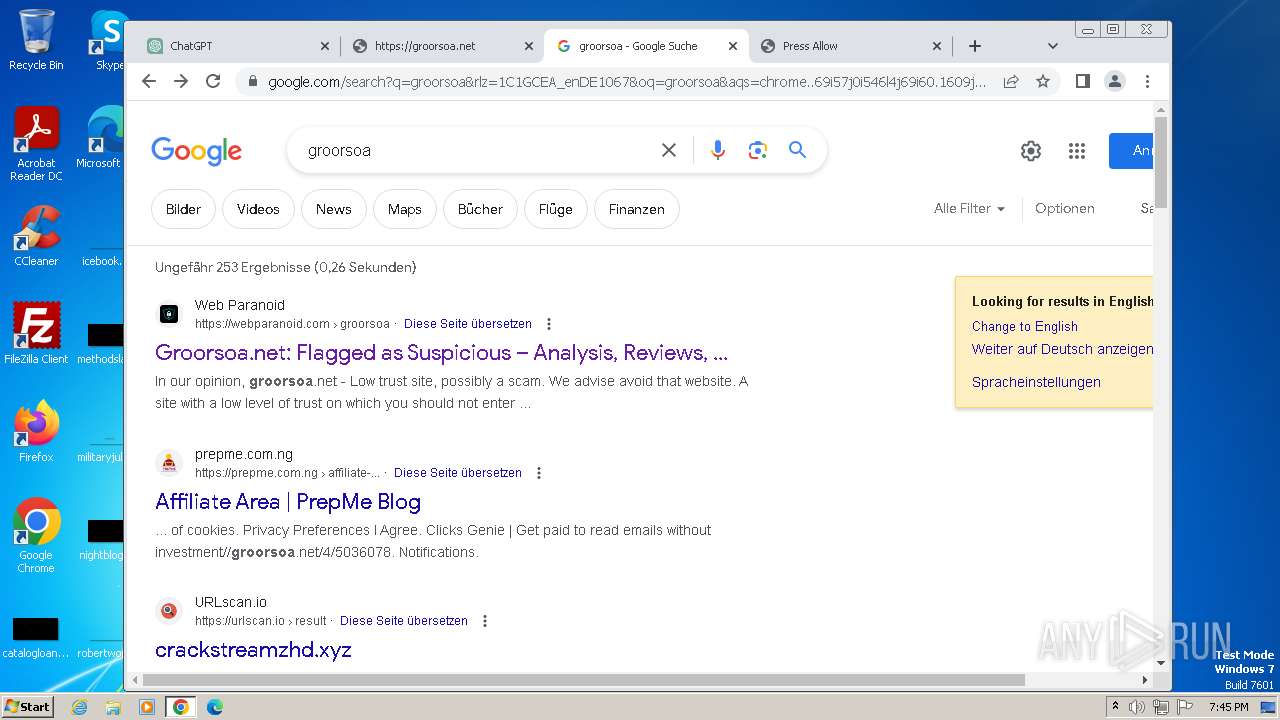1280x720 pixels.
Task: Filter results by Flüge
Action: coord(555,209)
